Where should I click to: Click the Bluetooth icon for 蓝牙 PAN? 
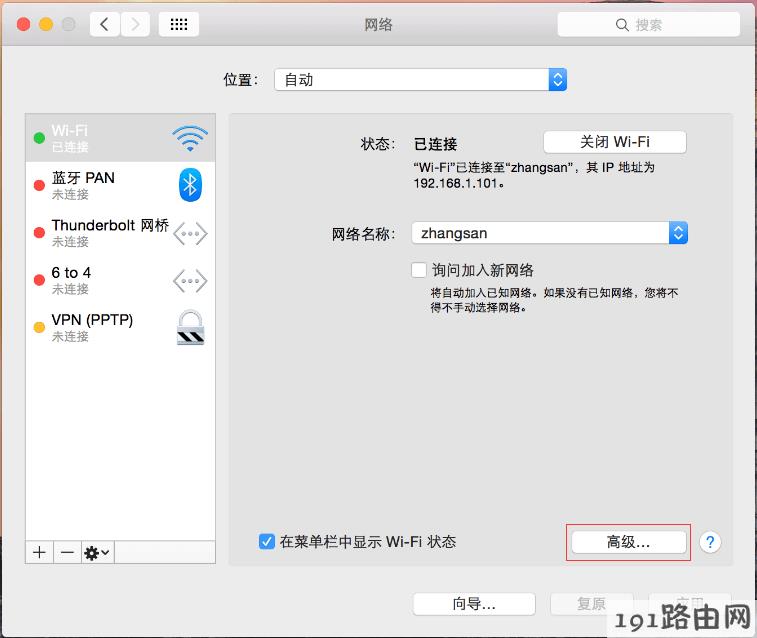(x=190, y=185)
